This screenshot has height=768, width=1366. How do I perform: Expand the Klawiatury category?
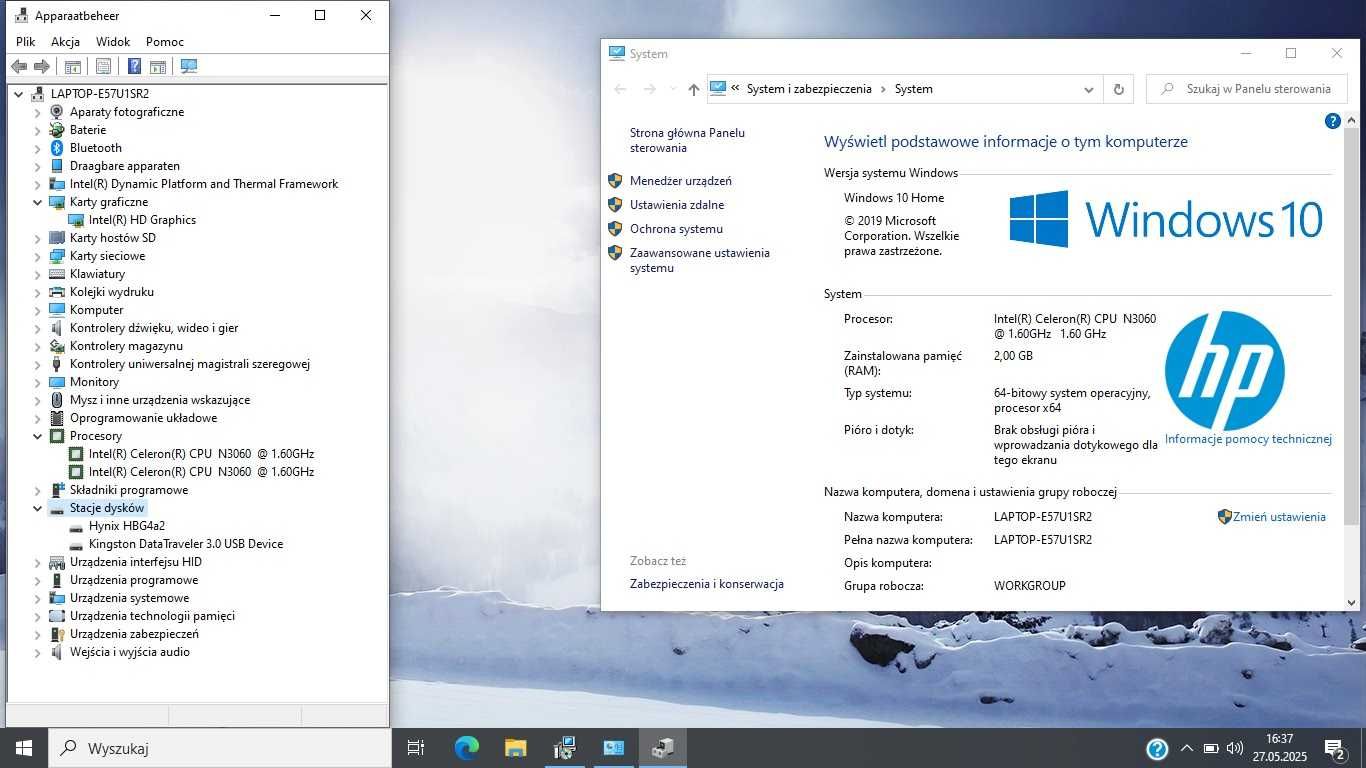(x=38, y=274)
